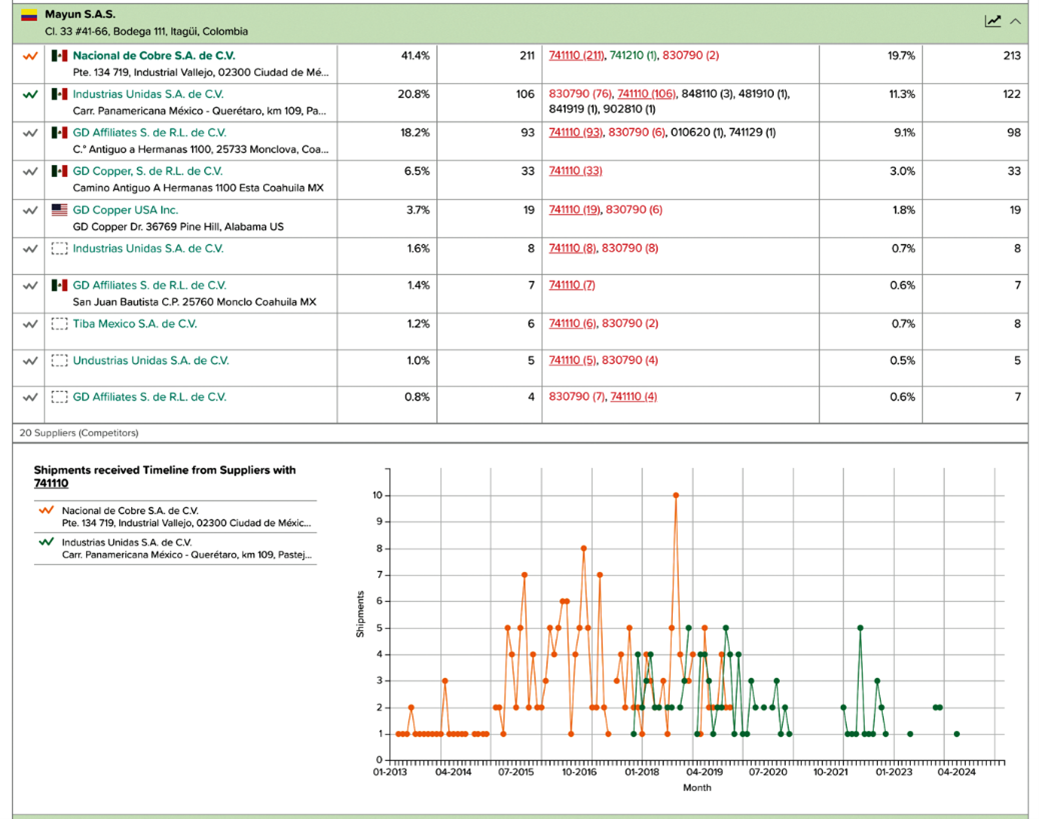The width and height of the screenshot is (1039, 819).
Task: Click the timeline chart icon in Mayun header
Action: (993, 21)
